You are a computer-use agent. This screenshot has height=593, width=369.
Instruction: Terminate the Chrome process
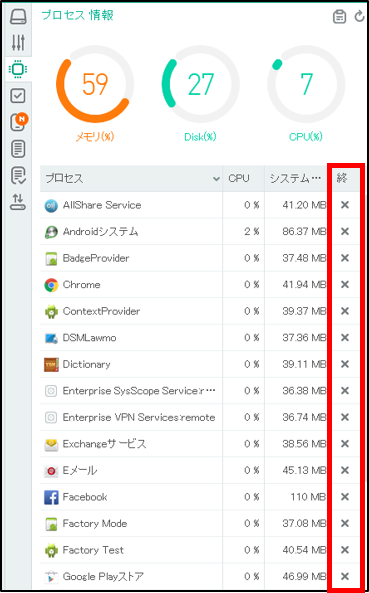tap(344, 284)
